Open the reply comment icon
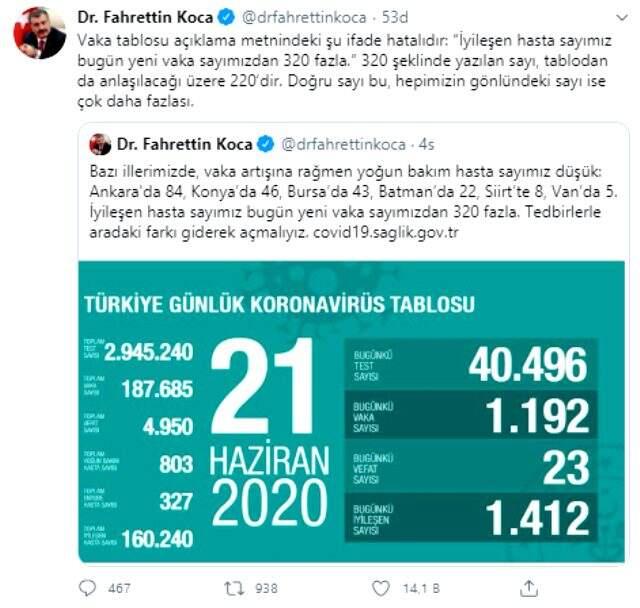 [87, 588]
